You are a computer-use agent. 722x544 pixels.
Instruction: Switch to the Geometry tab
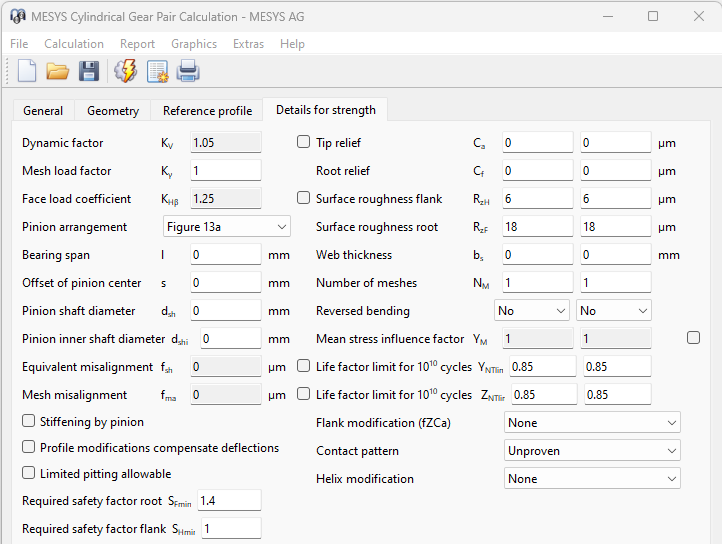113,111
